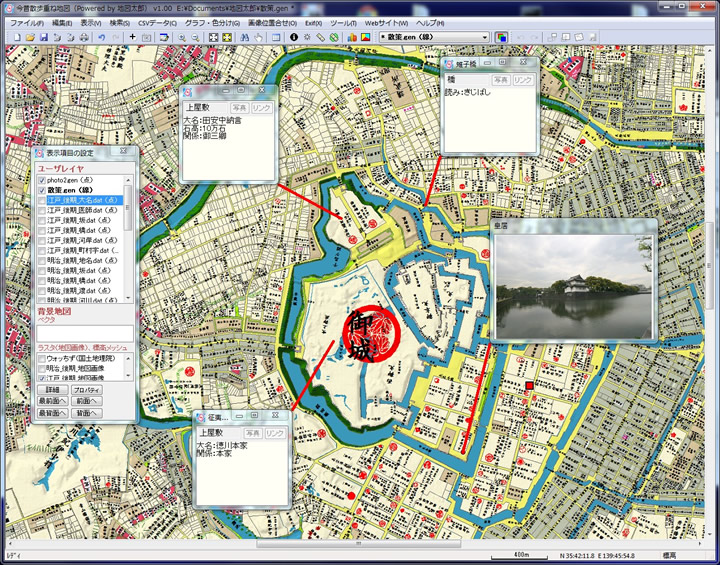This screenshot has height=565, width=720.
Task: Click the bar chart graph icon
Action: coord(351,37)
